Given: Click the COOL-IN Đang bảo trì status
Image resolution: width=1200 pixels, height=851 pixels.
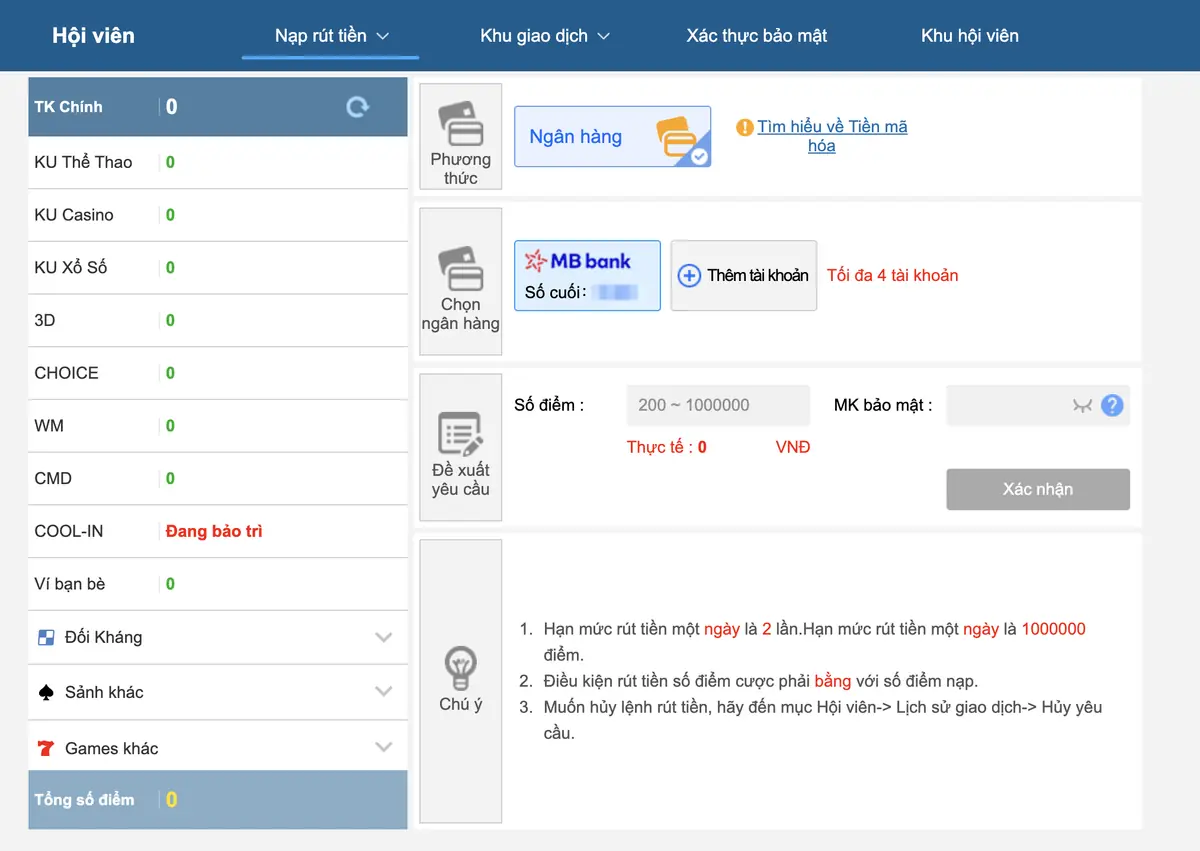Looking at the screenshot, I should click(214, 531).
